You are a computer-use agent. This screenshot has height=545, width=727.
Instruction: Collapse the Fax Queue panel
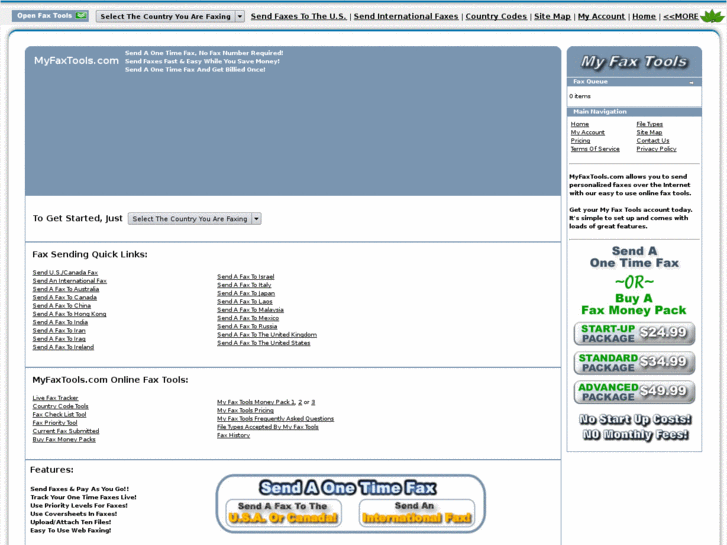tap(691, 82)
